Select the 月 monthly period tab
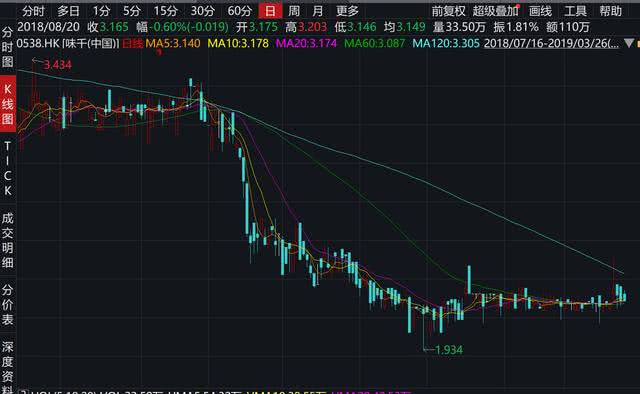This screenshot has width=640, height=394. pos(318,11)
